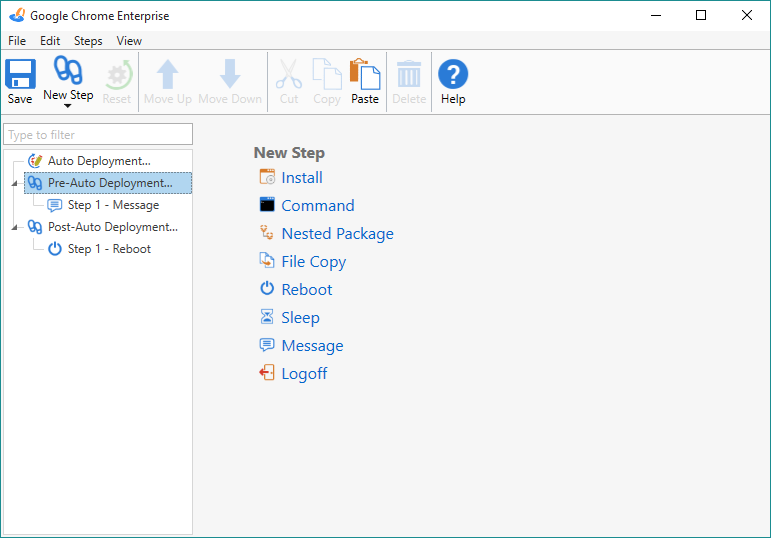Collapse the Pre-Auto Deployment node
The height and width of the screenshot is (538, 771).
click(x=14, y=183)
